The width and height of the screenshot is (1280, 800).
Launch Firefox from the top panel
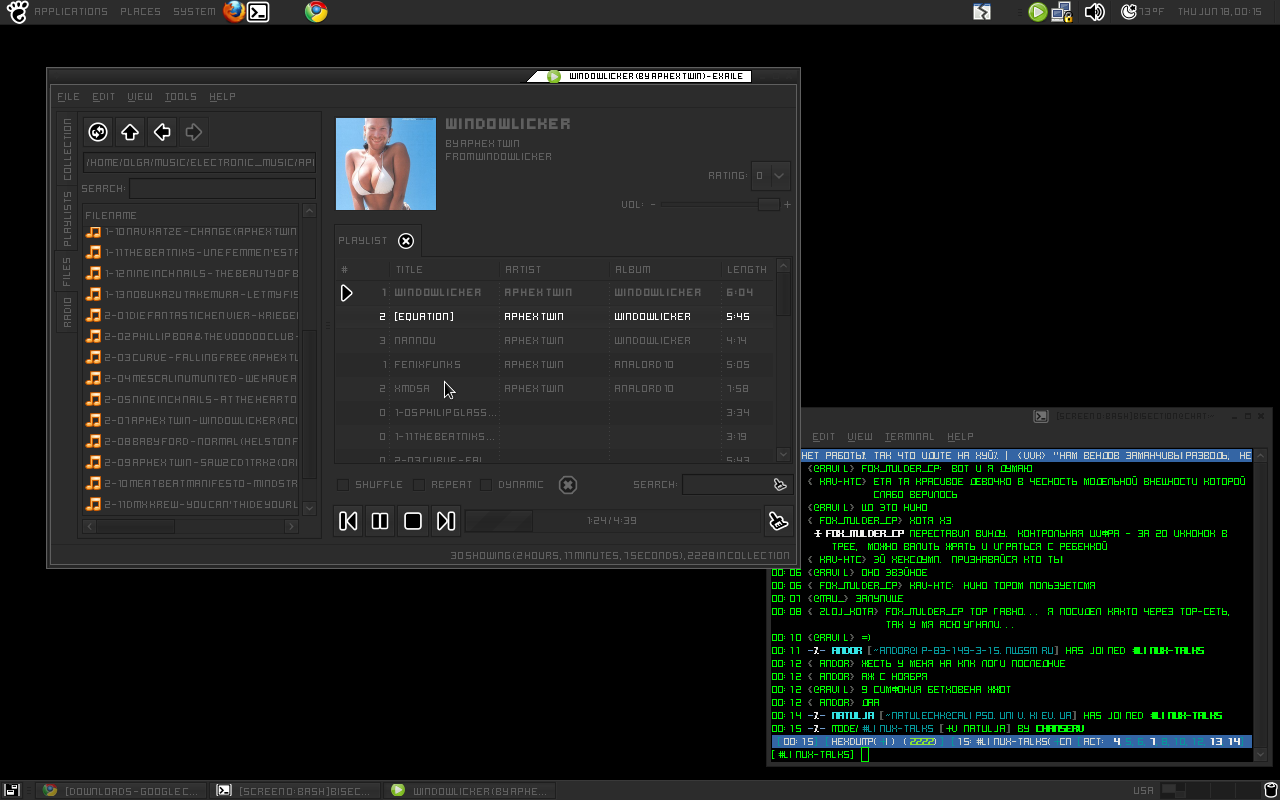coord(234,12)
